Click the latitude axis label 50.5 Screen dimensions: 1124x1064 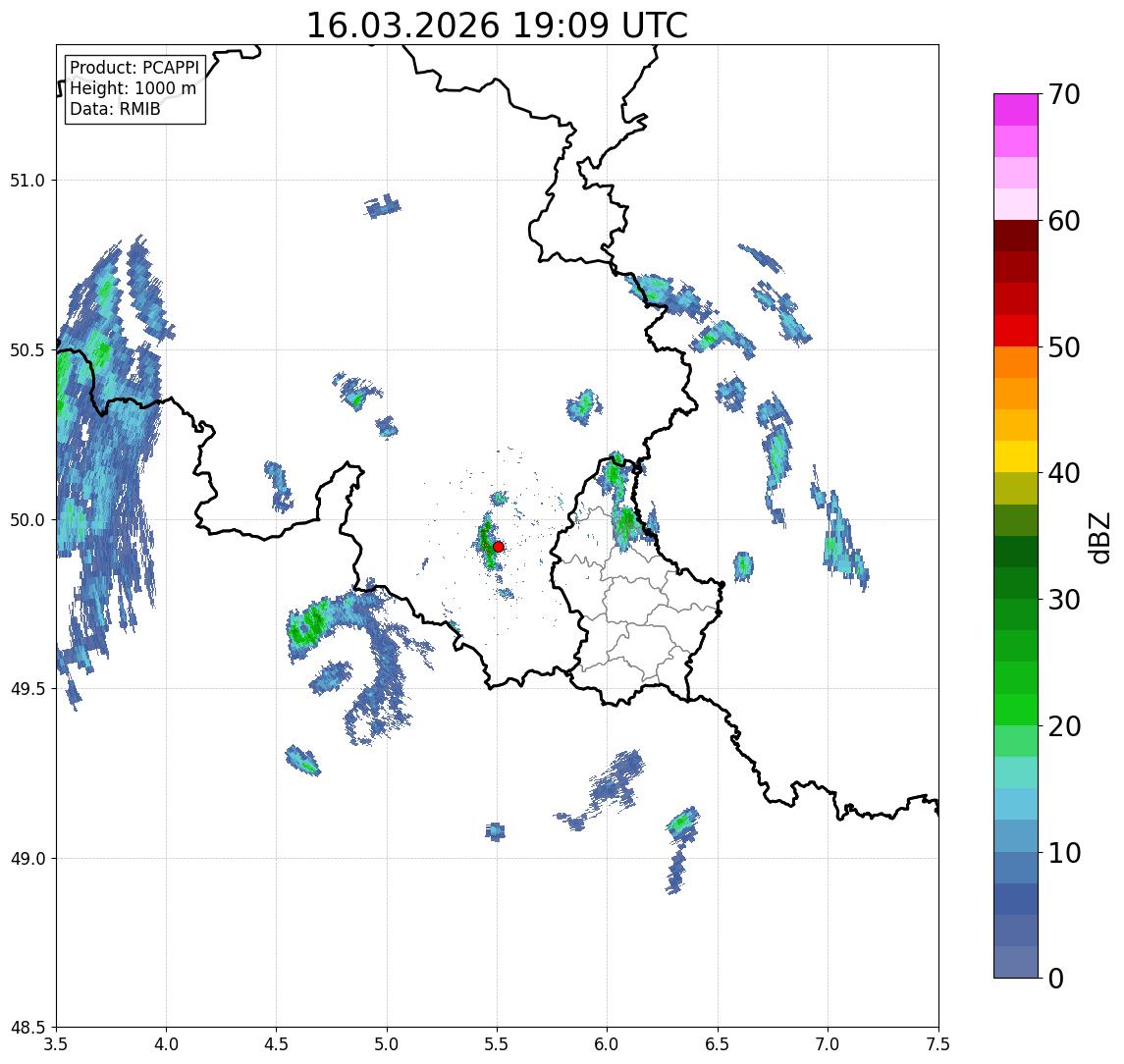(27, 350)
